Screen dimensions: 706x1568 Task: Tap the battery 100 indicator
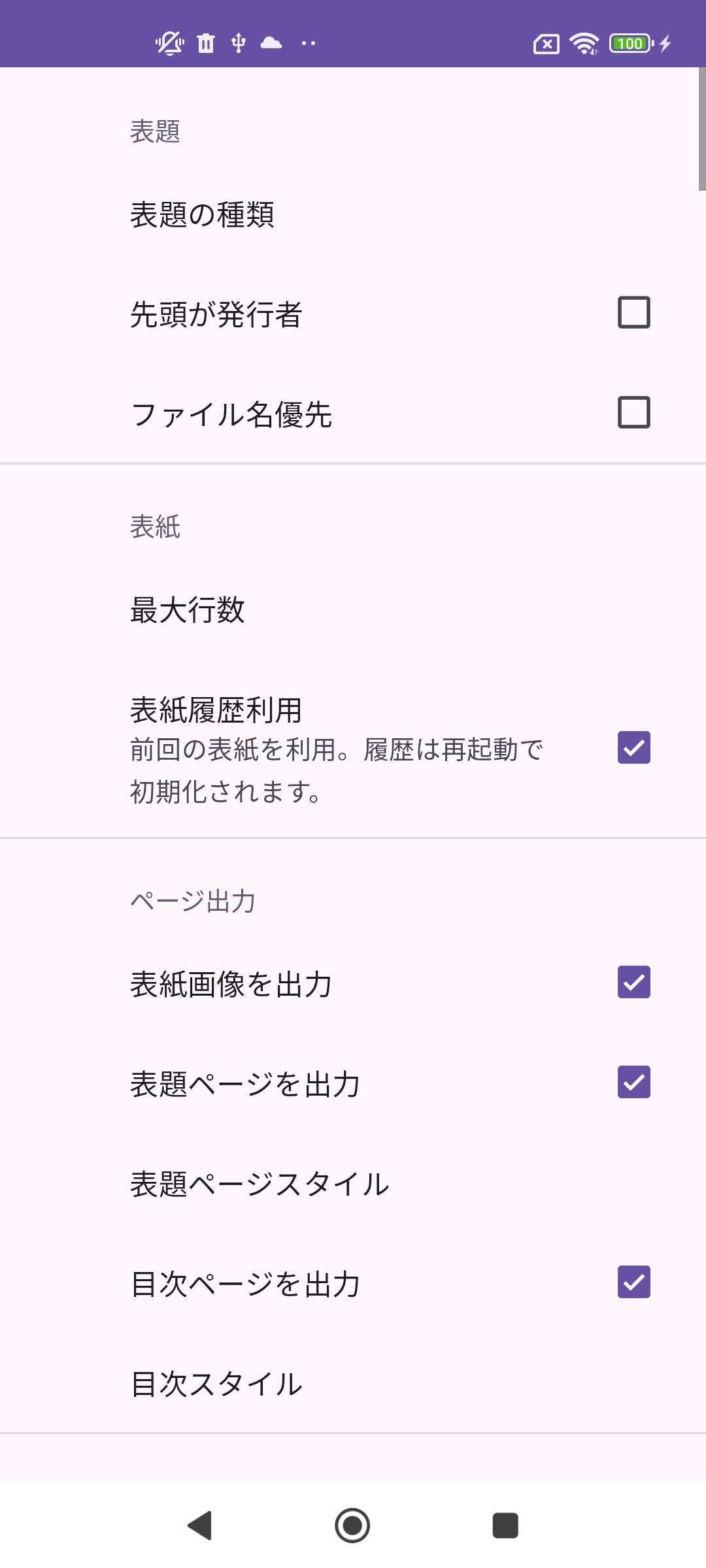tap(630, 43)
